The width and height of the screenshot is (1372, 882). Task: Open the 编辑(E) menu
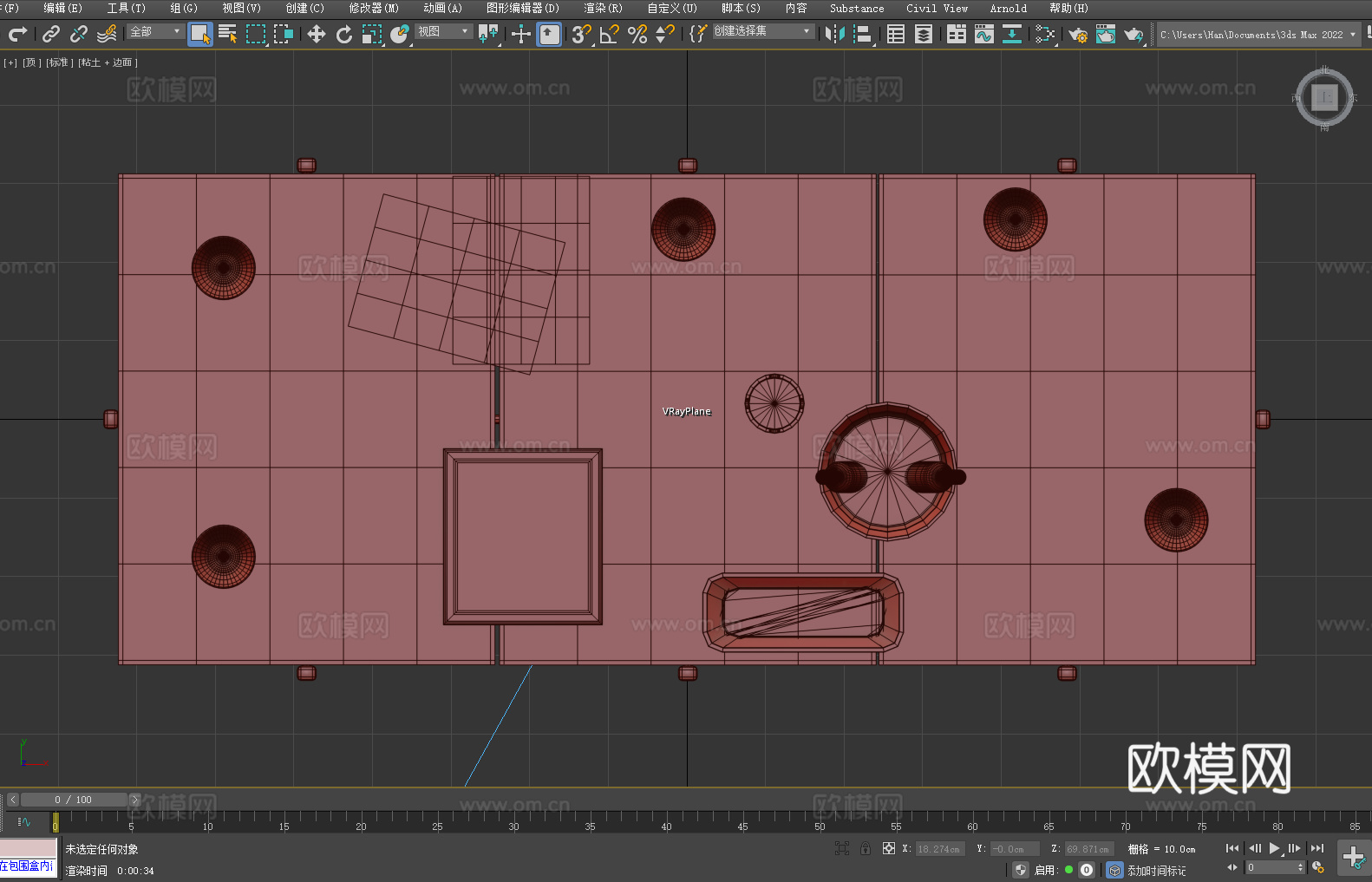(x=63, y=8)
